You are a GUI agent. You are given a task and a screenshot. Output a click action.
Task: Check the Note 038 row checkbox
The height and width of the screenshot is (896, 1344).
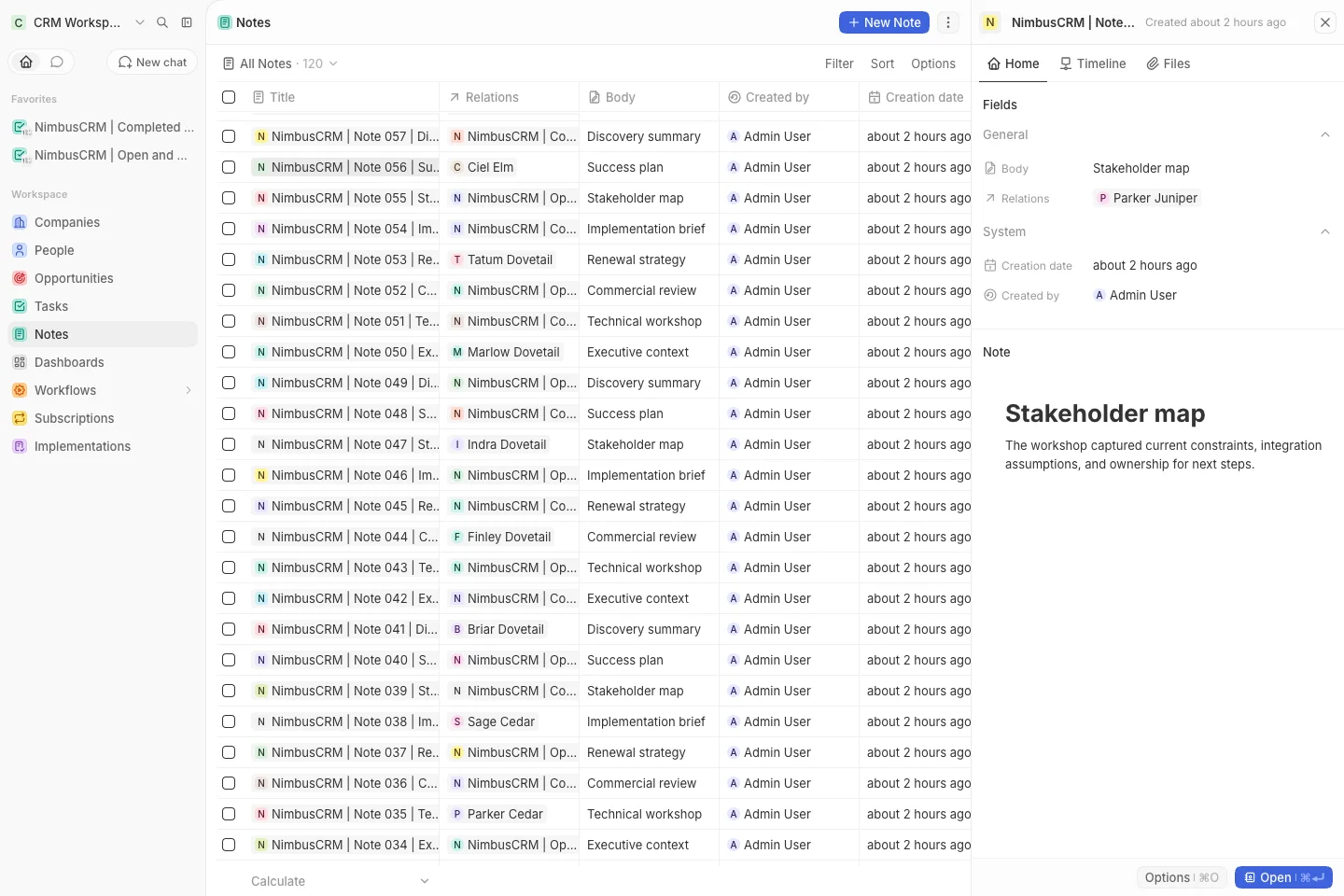229,721
